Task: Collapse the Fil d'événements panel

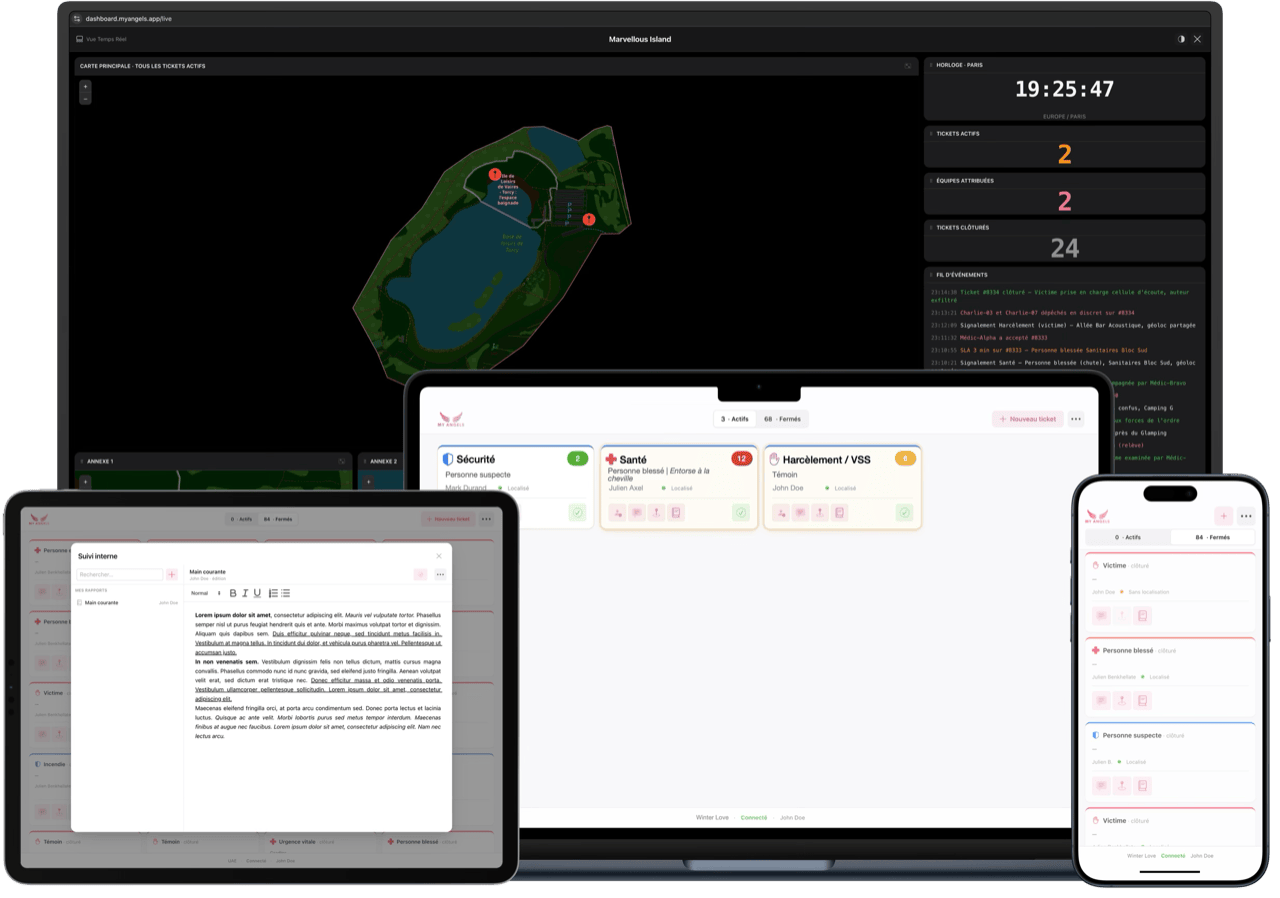Action: tap(931, 275)
